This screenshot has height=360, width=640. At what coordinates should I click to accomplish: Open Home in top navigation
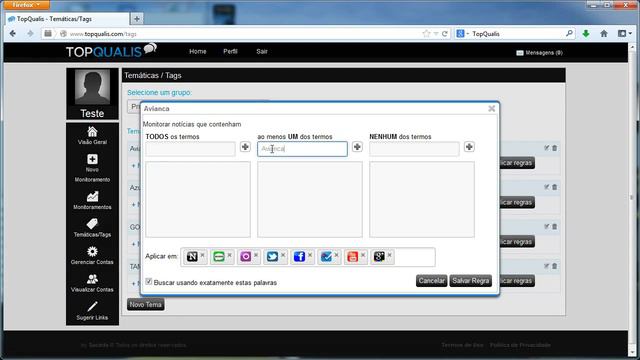198,51
